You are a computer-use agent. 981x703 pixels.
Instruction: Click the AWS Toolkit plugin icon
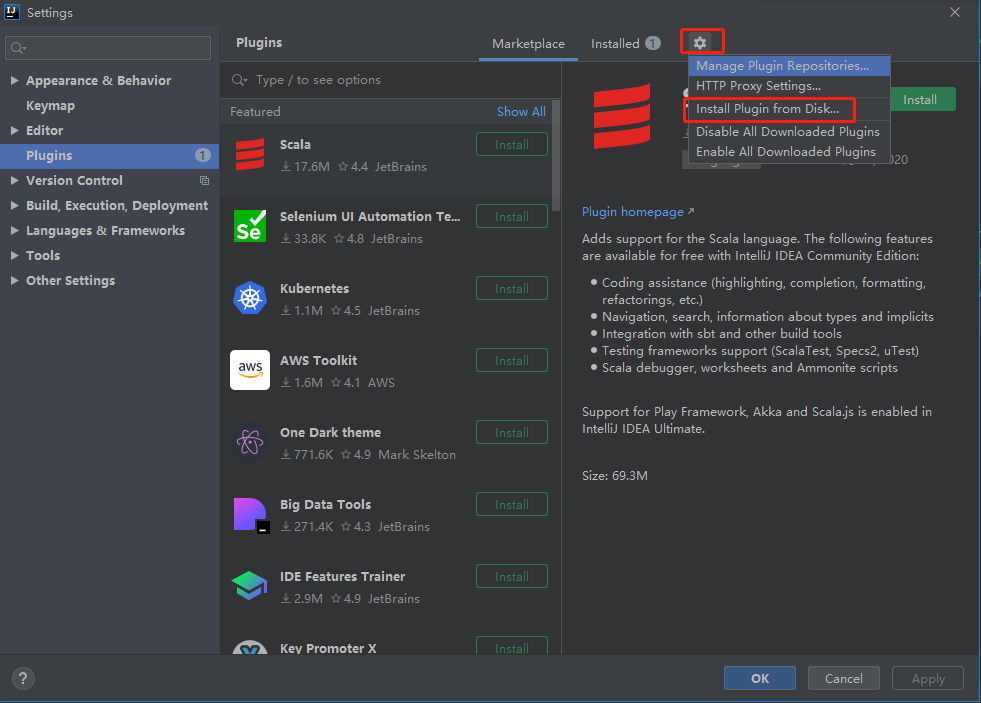point(252,370)
